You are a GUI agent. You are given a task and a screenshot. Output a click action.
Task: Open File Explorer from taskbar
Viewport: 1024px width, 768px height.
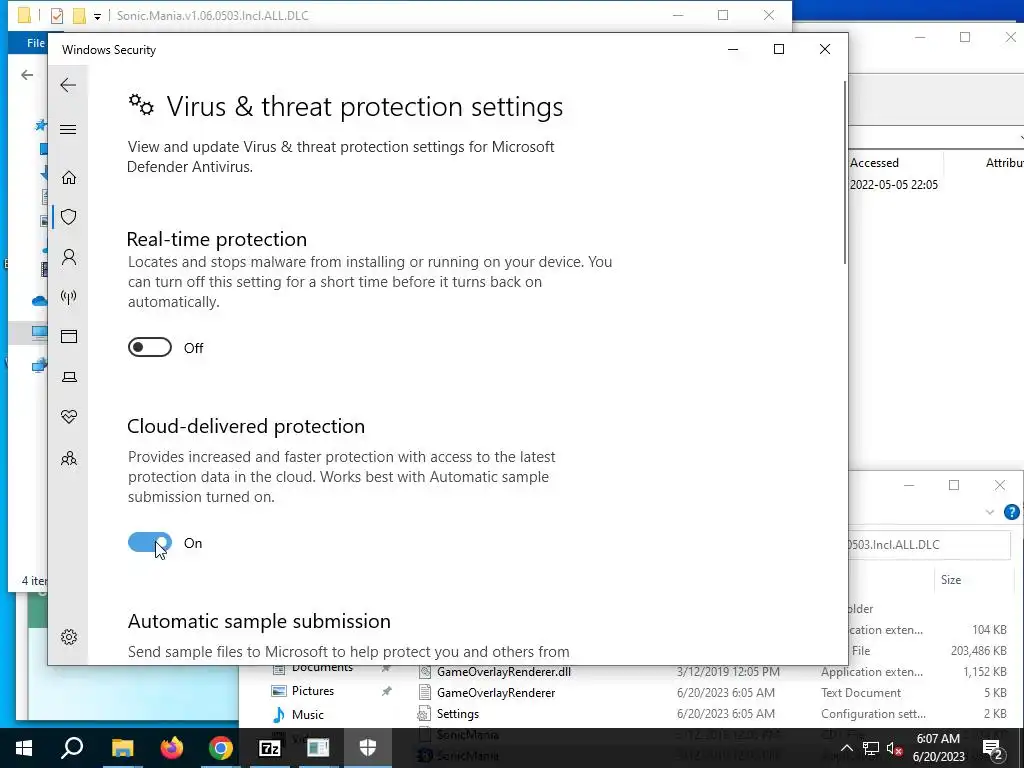[x=122, y=748]
